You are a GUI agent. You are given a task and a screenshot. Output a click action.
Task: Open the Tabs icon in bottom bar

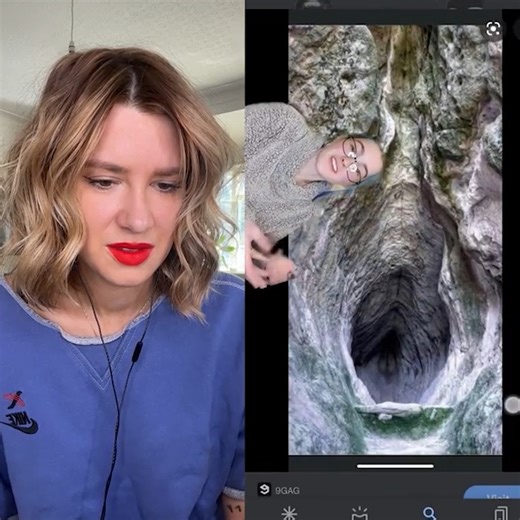pos(500,513)
